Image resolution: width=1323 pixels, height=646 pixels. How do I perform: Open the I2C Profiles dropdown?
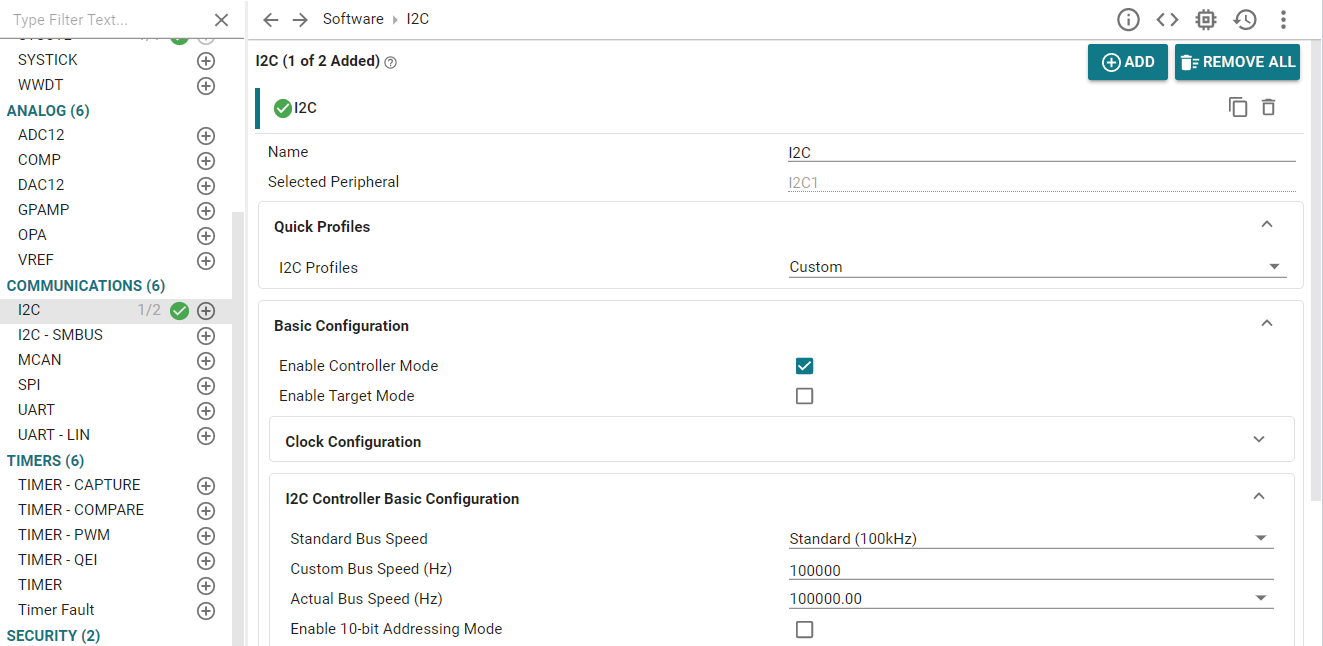point(1036,267)
